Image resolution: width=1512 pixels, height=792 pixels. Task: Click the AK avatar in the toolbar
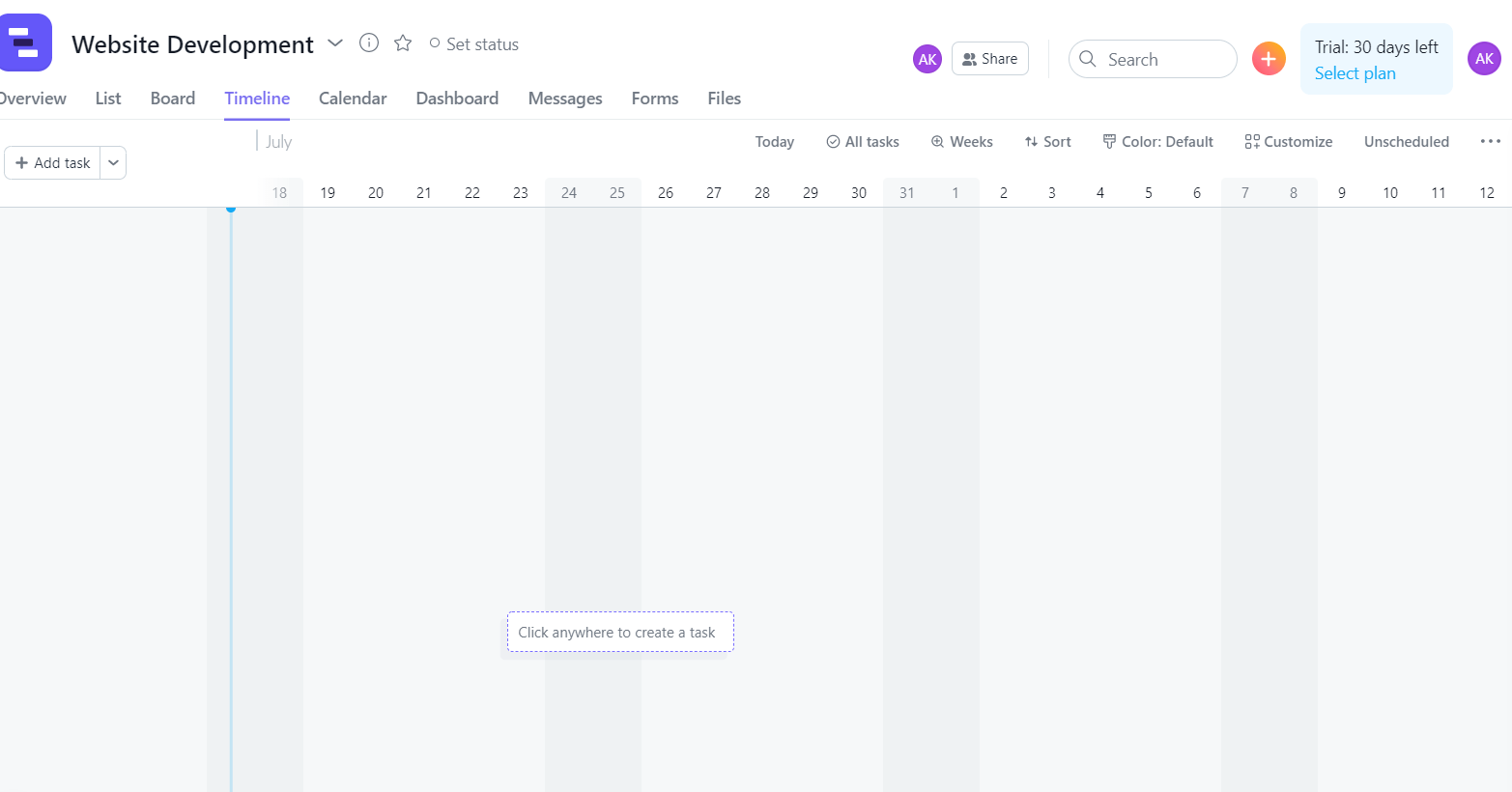(x=927, y=59)
